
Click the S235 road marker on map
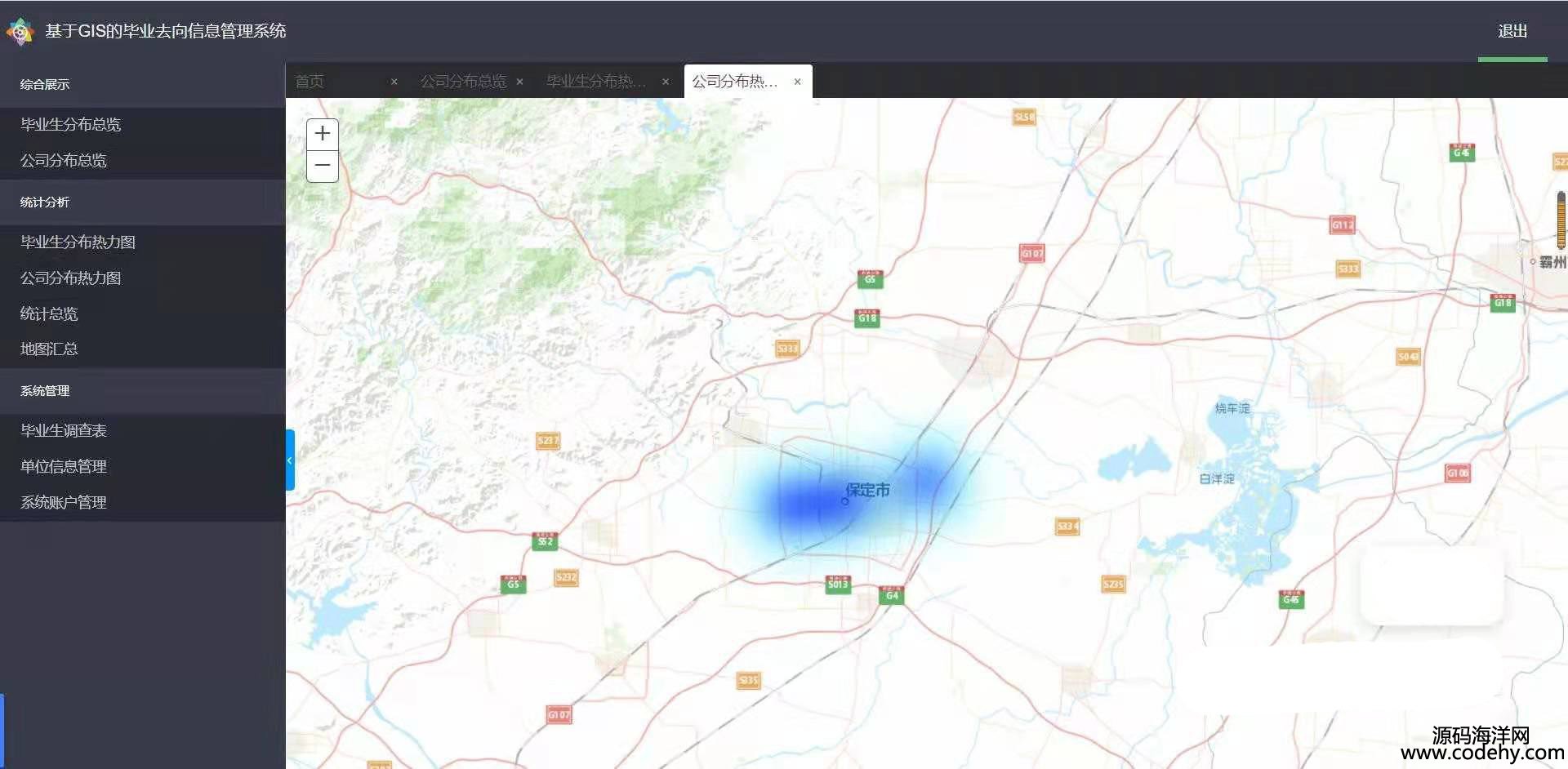click(x=1113, y=584)
